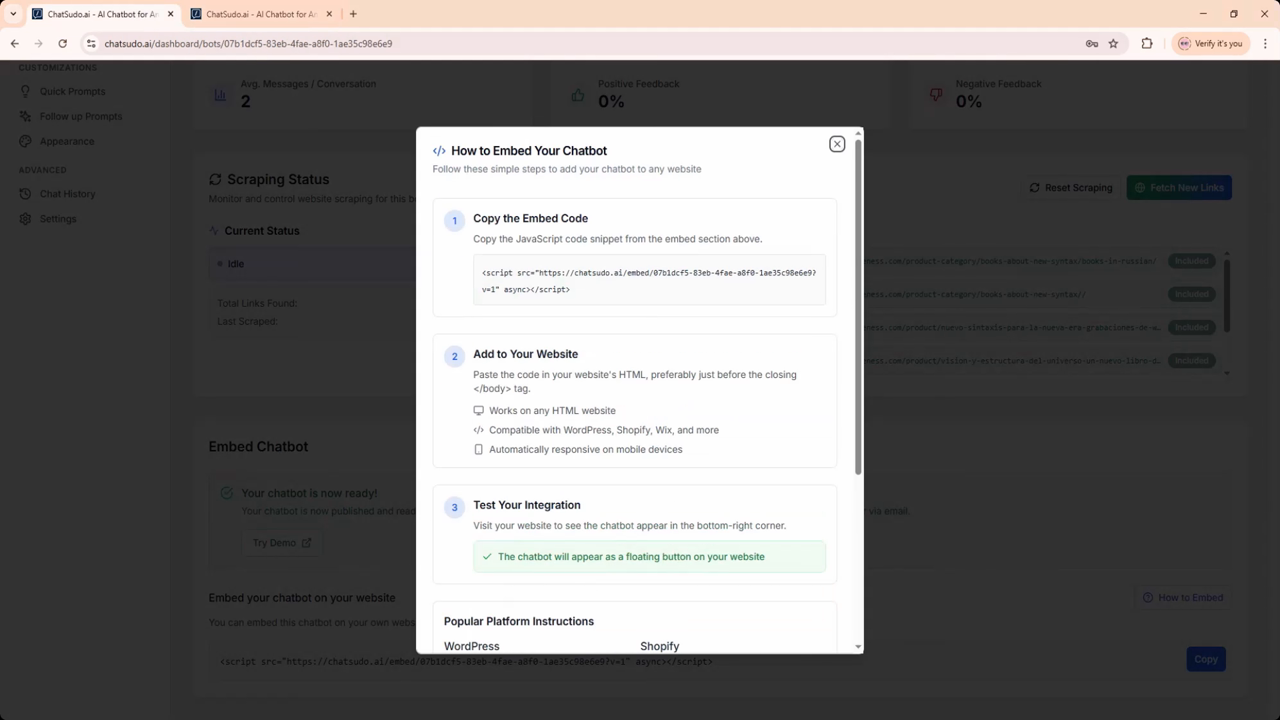1280x720 pixels.
Task: Click the thumbs-down Negative Feedback icon
Action: (x=936, y=95)
